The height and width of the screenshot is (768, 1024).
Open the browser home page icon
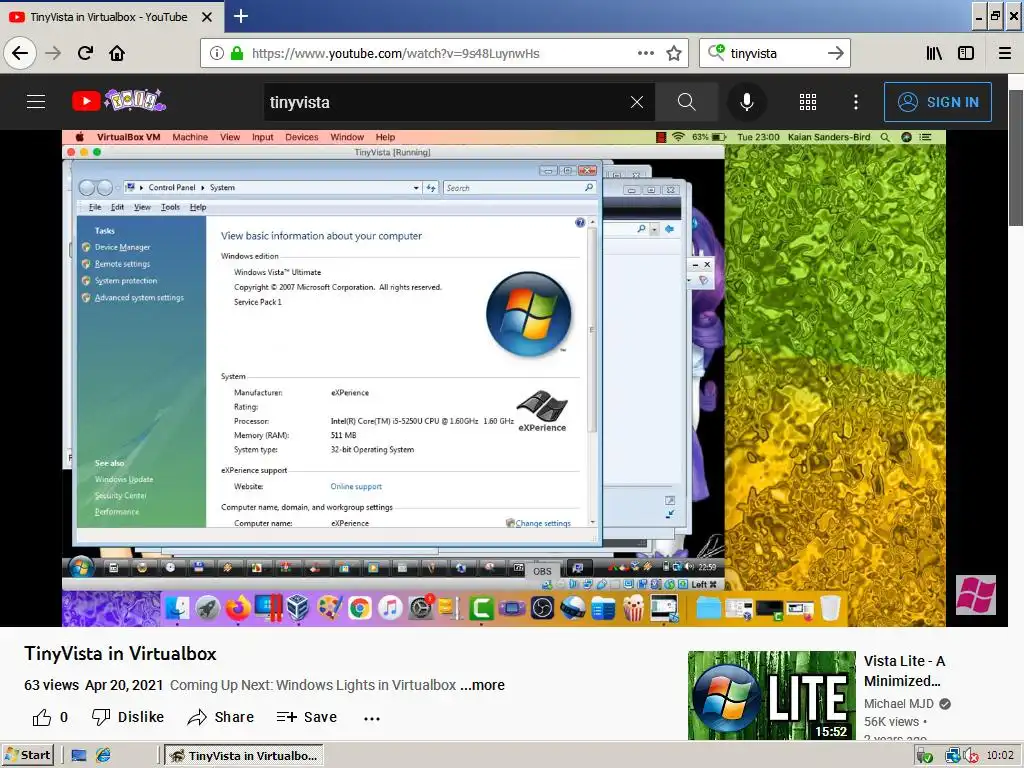coord(117,53)
